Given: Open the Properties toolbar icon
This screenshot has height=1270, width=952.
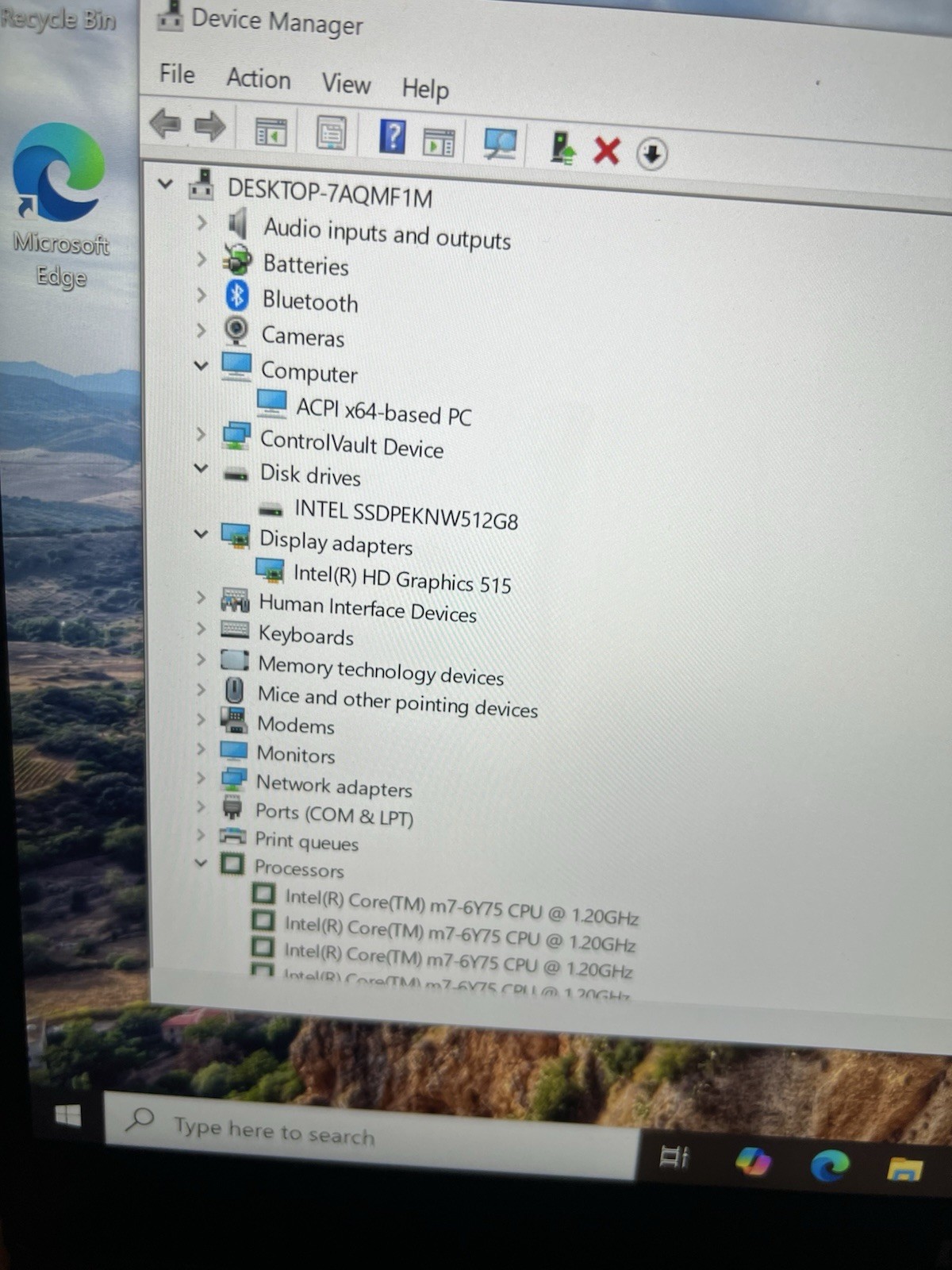Looking at the screenshot, I should click(332, 133).
